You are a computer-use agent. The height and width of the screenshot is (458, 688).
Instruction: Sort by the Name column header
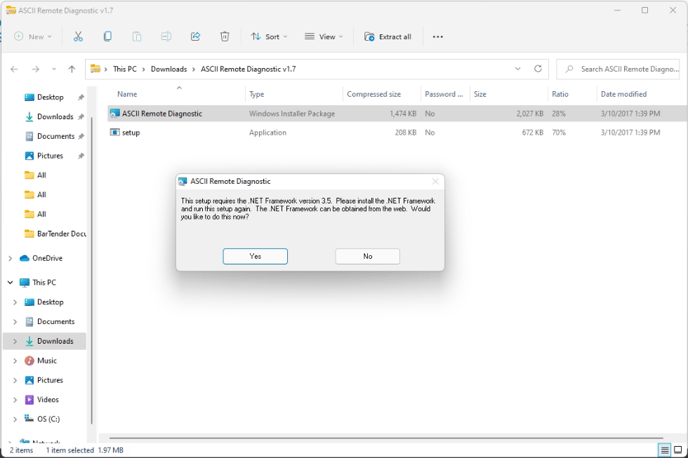coord(127,94)
